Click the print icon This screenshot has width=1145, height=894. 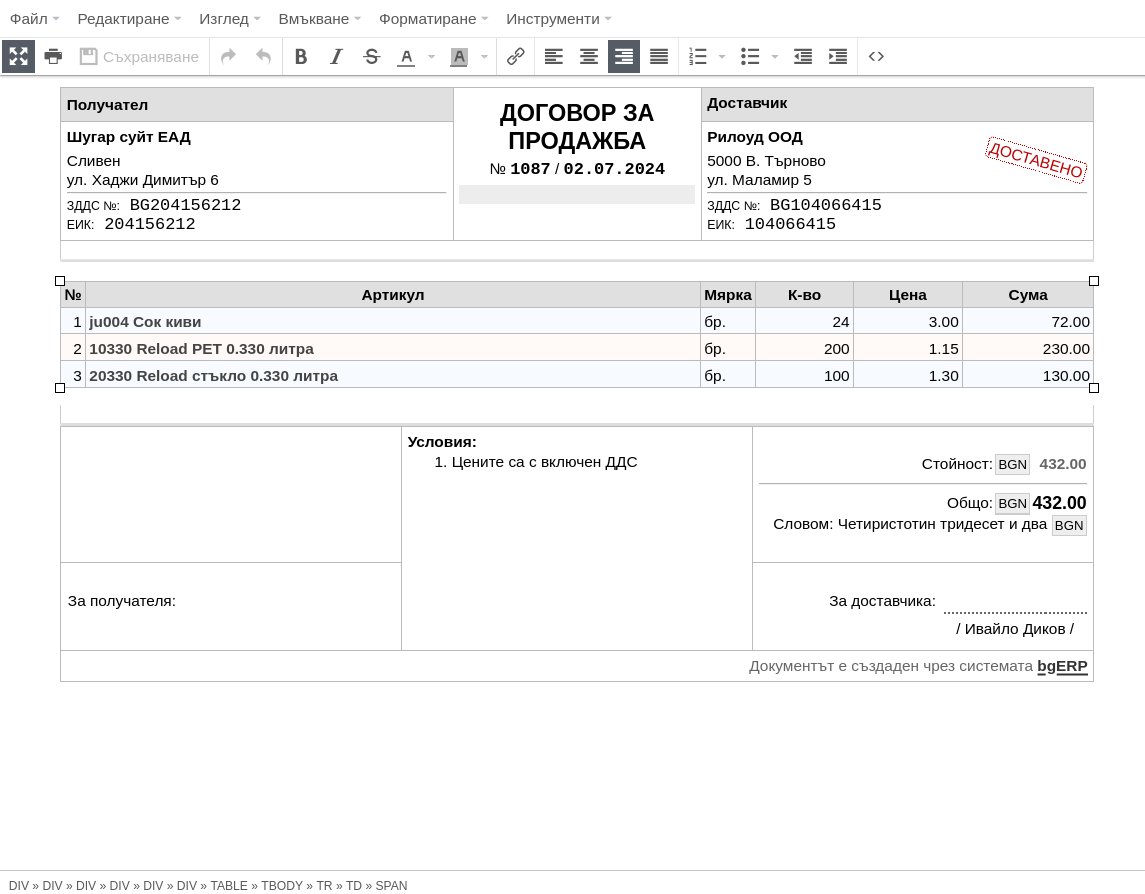point(53,56)
